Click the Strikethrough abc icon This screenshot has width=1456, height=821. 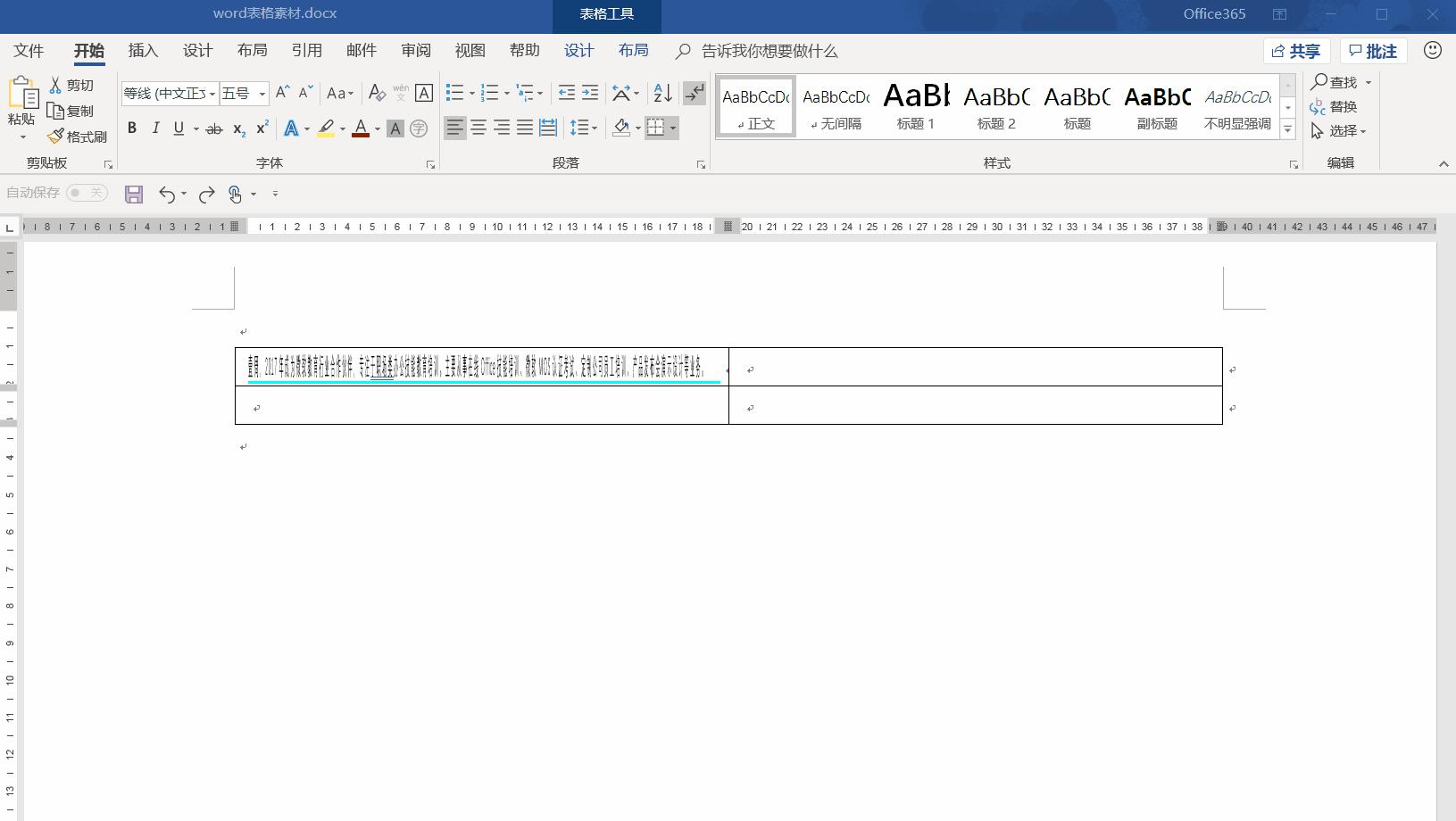coord(213,129)
